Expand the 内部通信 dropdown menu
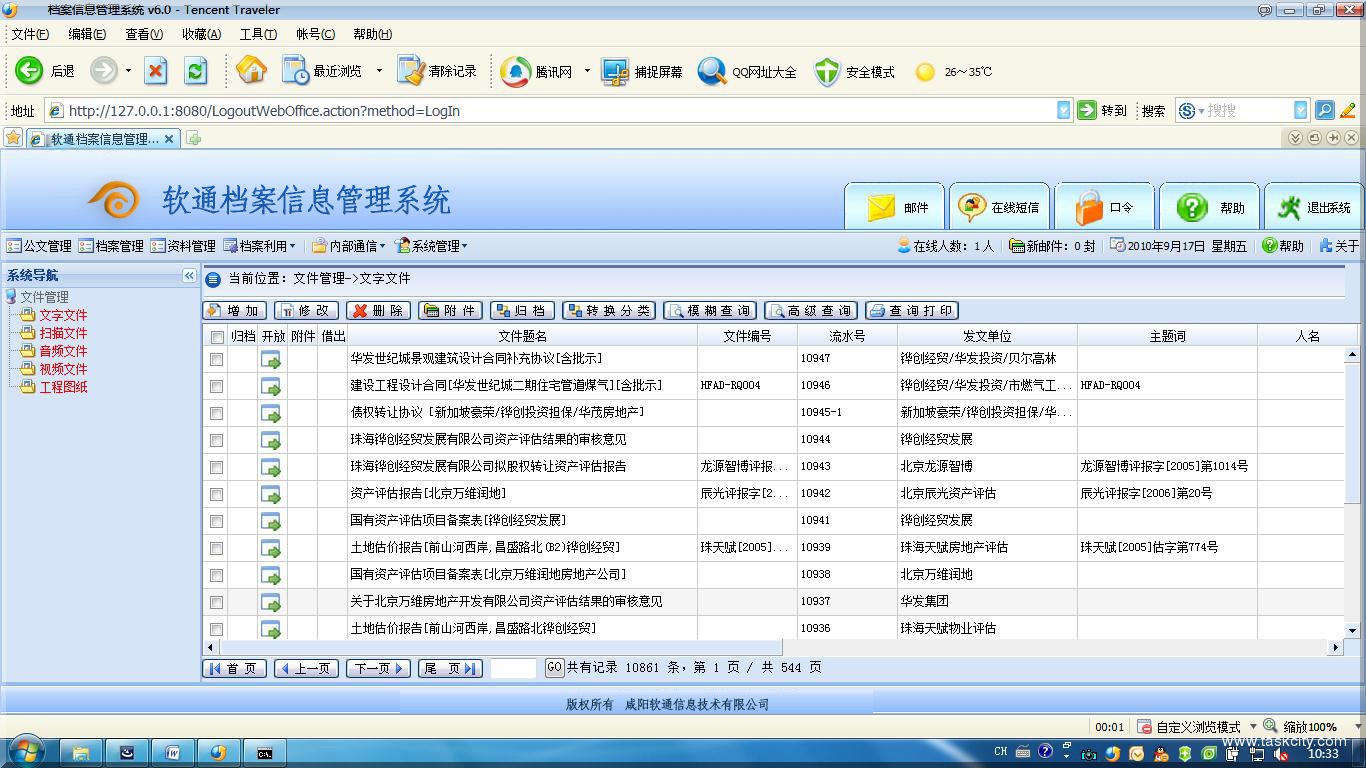The height and width of the screenshot is (768, 1366). click(x=348, y=246)
